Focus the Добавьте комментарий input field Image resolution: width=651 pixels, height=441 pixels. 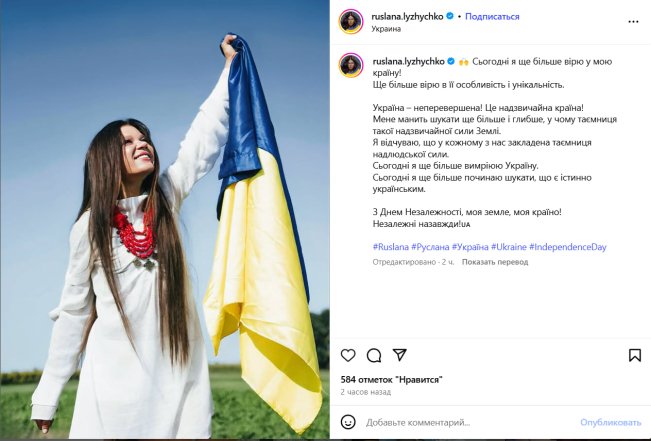(469, 423)
